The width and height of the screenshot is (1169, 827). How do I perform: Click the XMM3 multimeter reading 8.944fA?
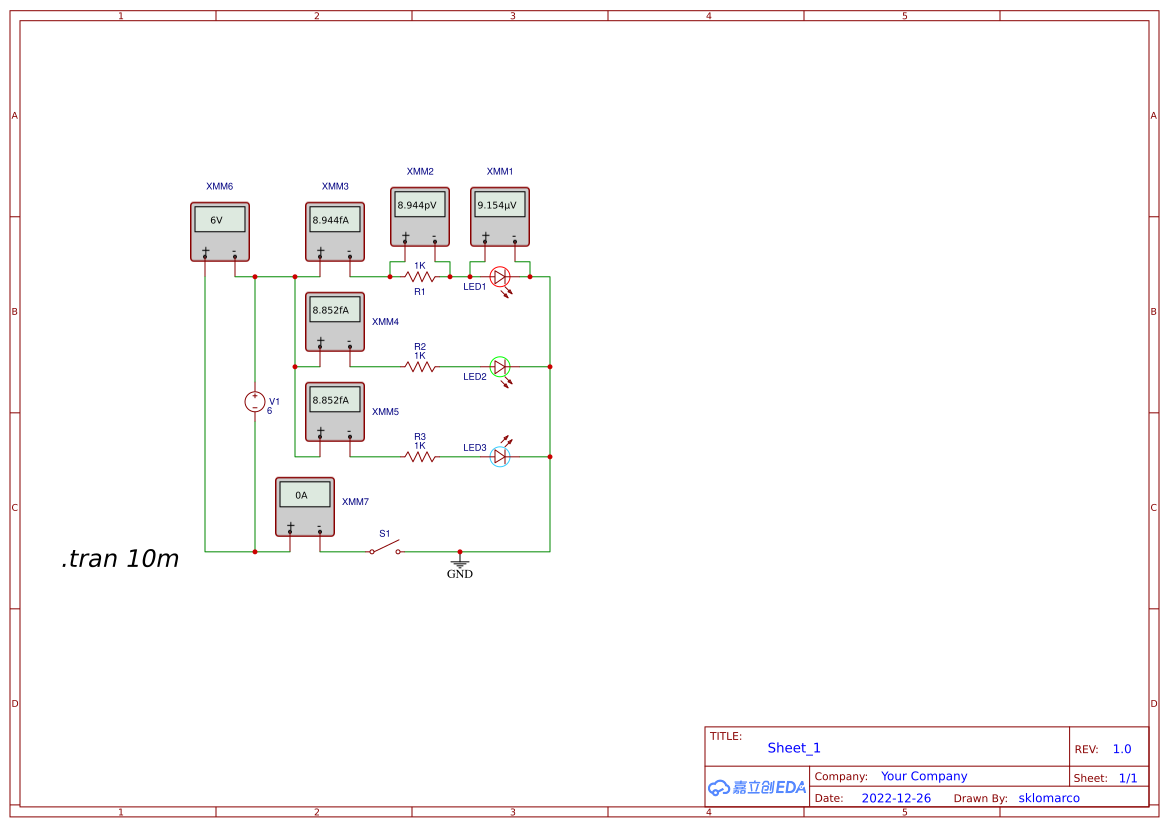pyautogui.click(x=334, y=231)
